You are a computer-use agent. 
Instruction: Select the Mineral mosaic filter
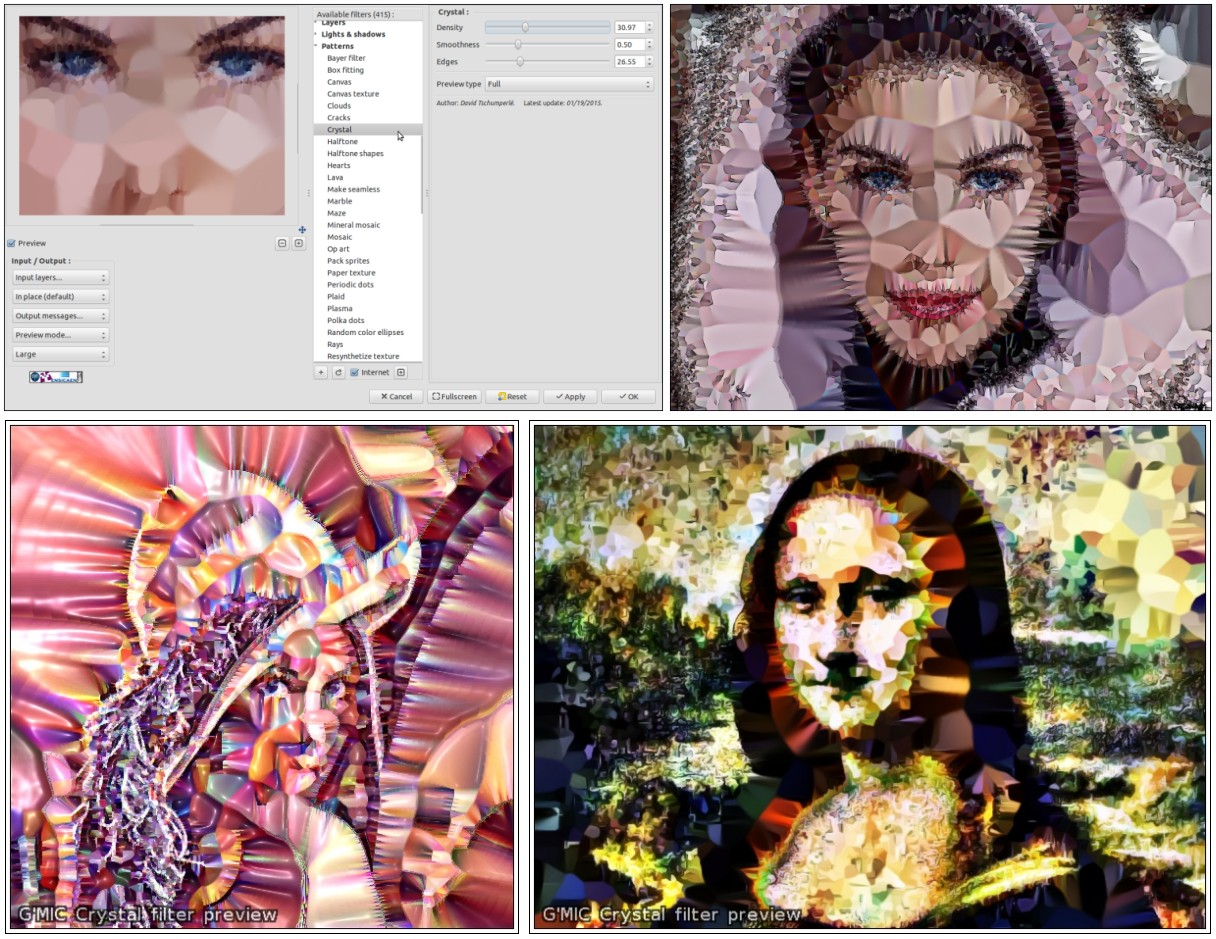[x=353, y=225]
